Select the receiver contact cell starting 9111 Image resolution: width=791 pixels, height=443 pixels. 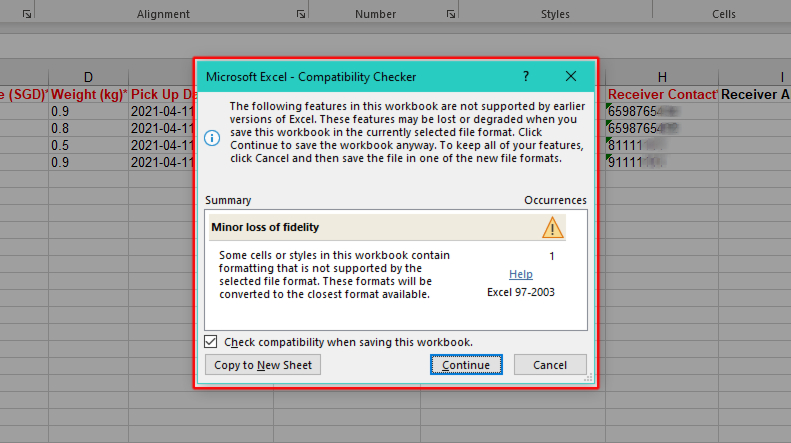[x=662, y=162]
